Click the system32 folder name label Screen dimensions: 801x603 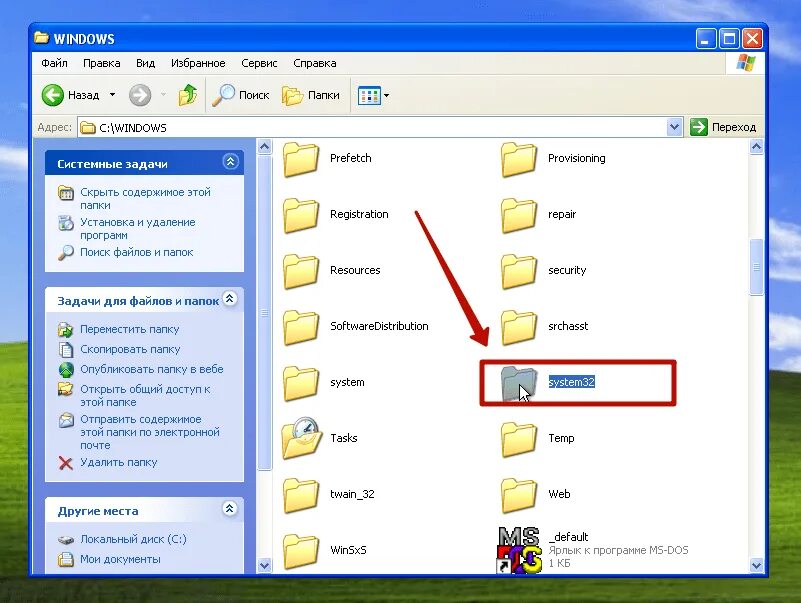click(571, 382)
